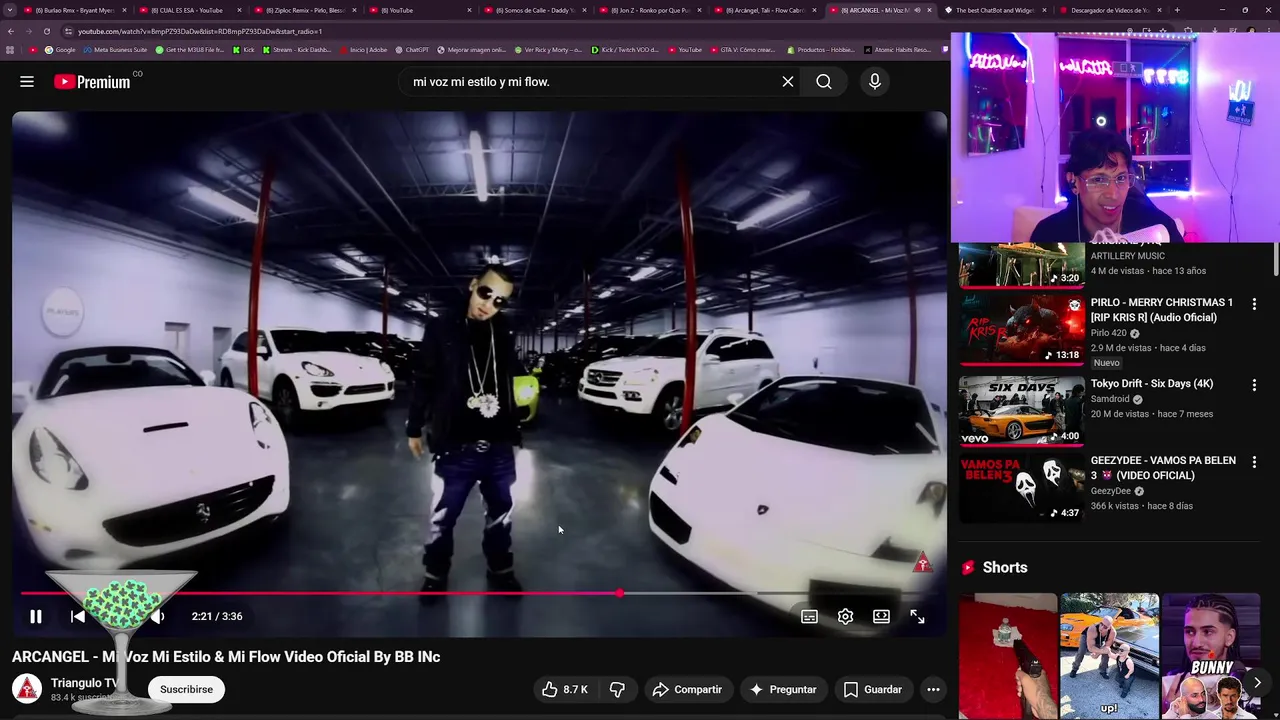Close the Descargador de Videos tab
Image resolution: width=1280 pixels, height=720 pixels.
[1159, 10]
